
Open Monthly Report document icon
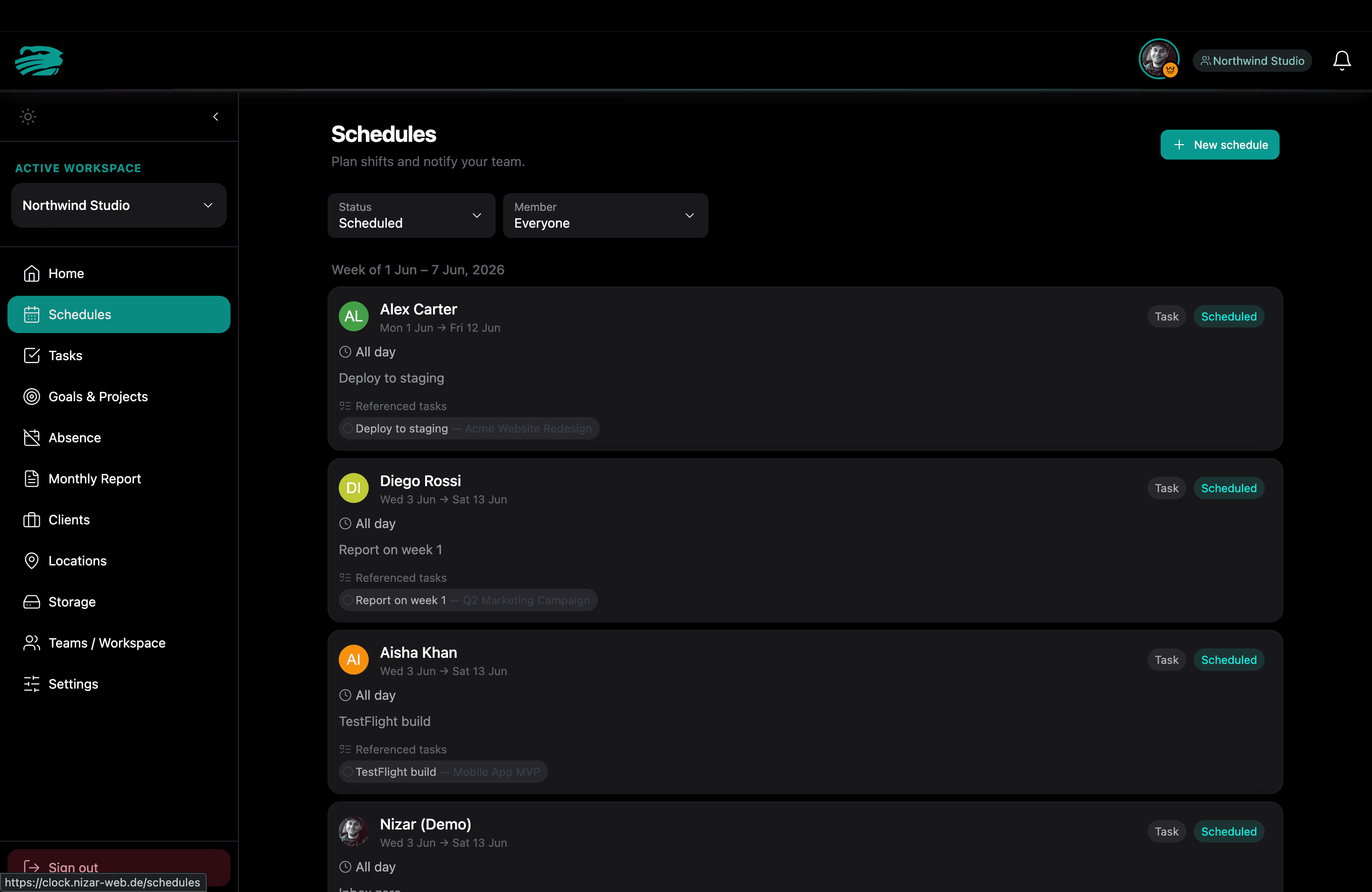(x=32, y=479)
